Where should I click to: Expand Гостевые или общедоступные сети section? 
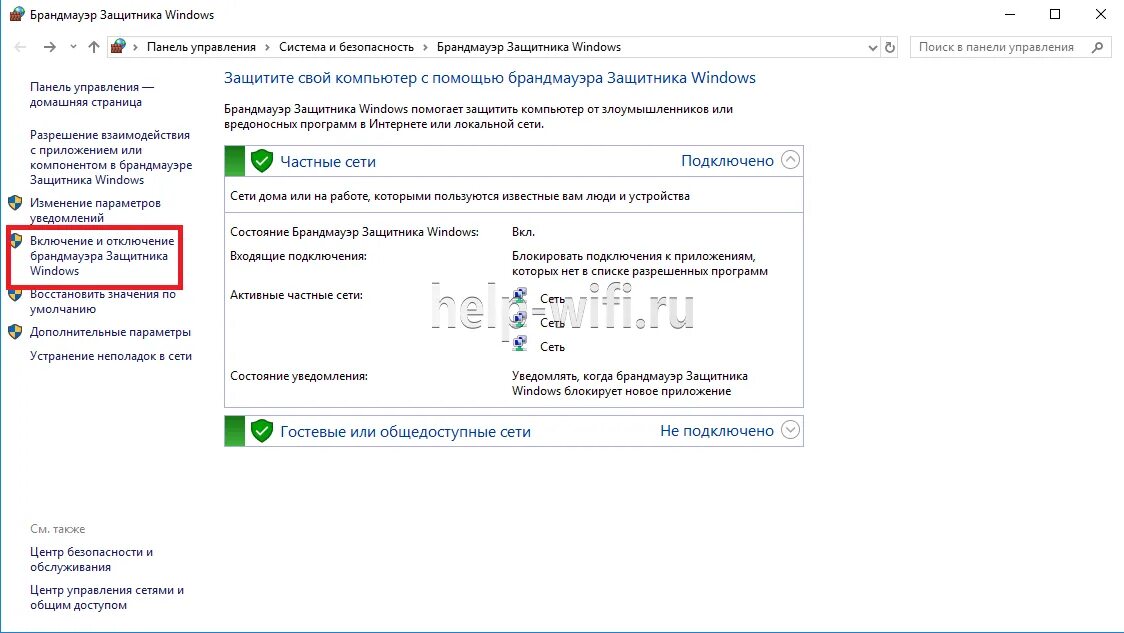[x=790, y=430]
